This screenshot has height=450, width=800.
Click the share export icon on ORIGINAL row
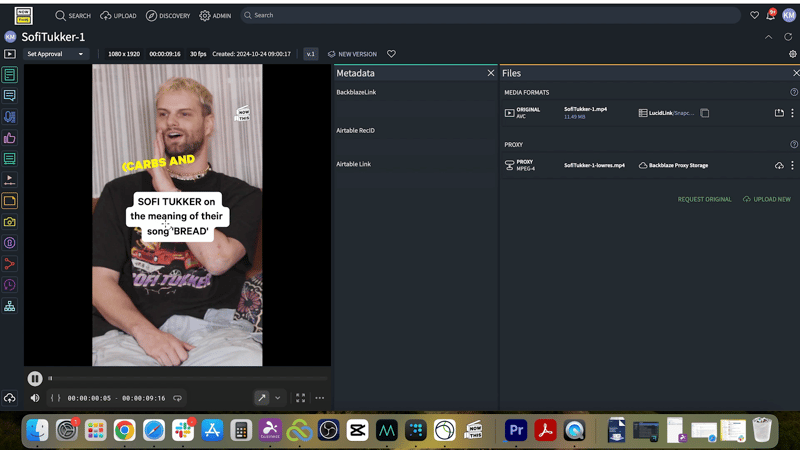click(x=779, y=113)
